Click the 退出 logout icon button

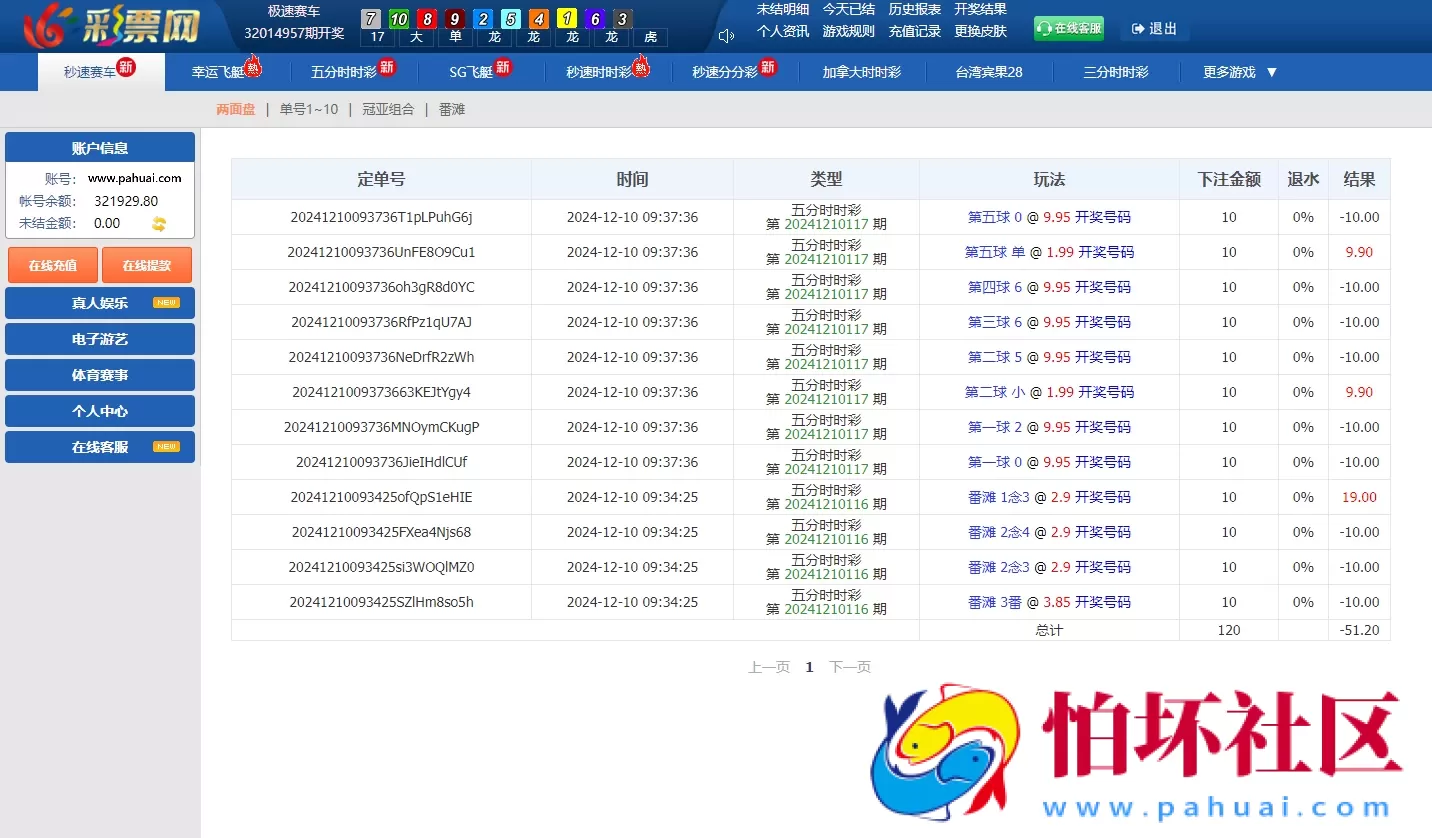[x=1153, y=30]
